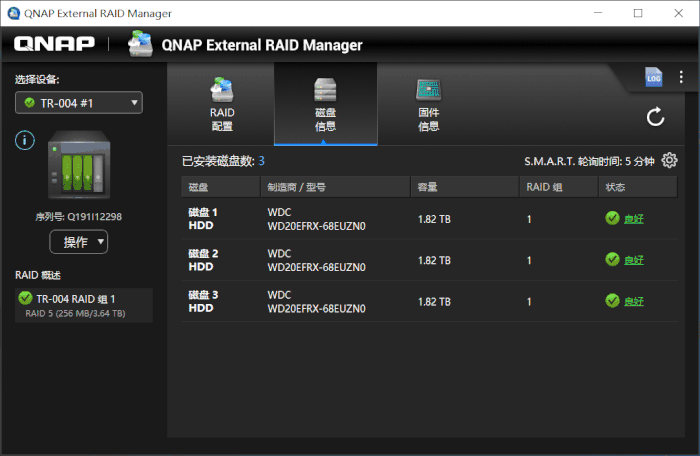This screenshot has width=700, height=456.
Task: Open 良好 status link for 磁盘 2
Action: coord(633,260)
